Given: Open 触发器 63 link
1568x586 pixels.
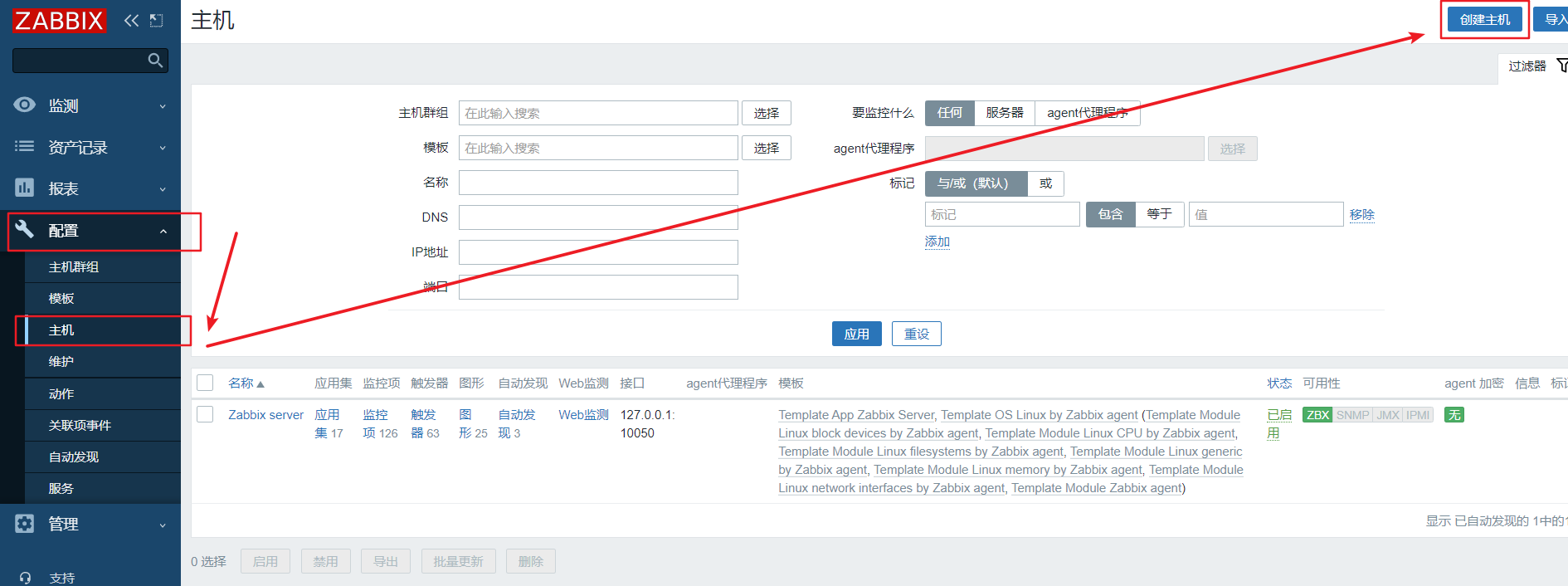Looking at the screenshot, I should point(425,423).
